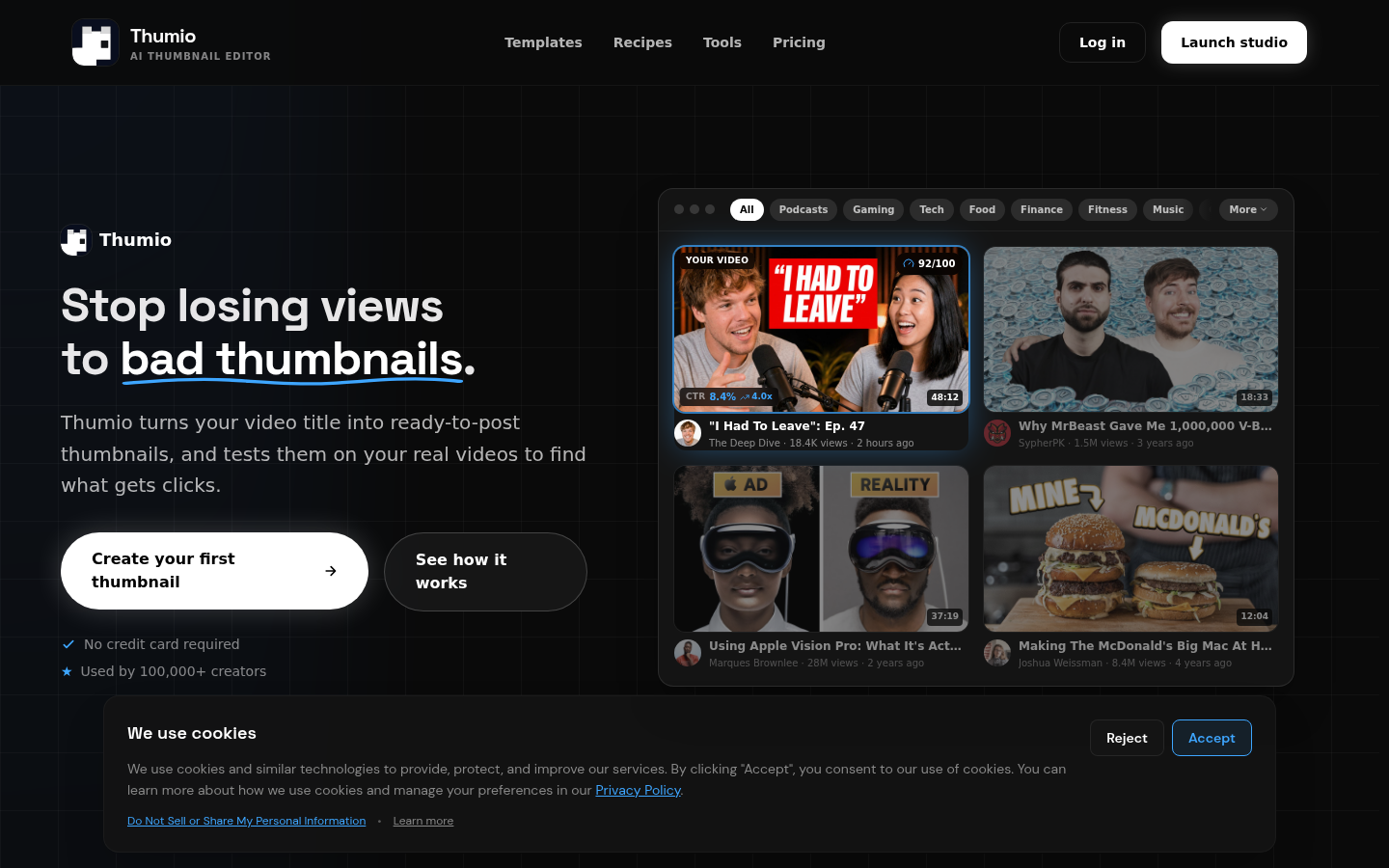Click Making The McDonald's Big Mac title
The width and height of the screenshot is (1389, 868).
(1145, 646)
